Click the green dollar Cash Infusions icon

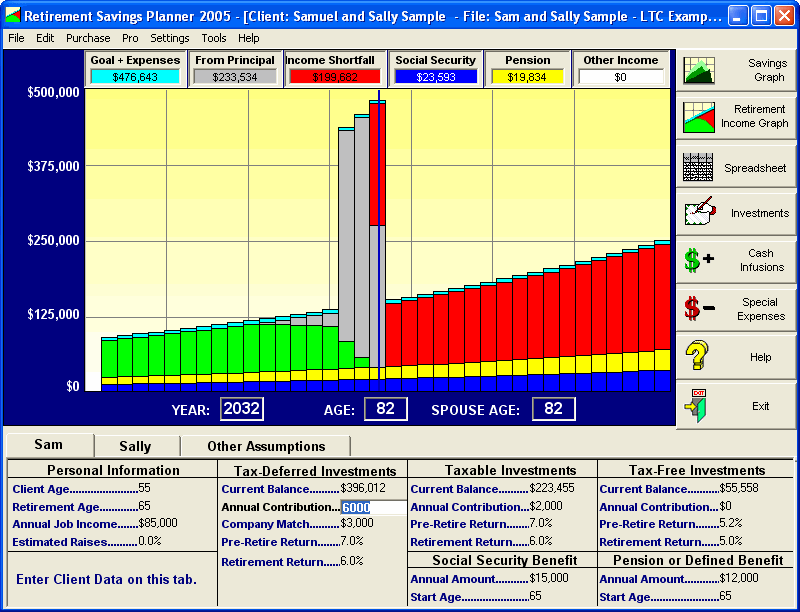coord(699,260)
